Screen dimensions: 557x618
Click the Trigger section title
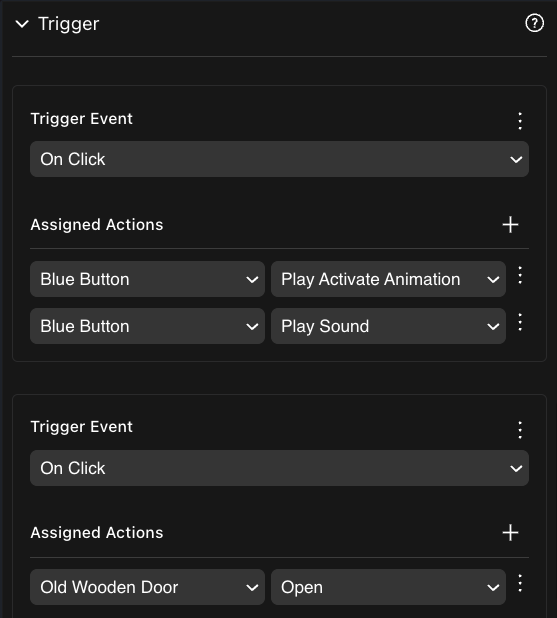[x=69, y=24]
